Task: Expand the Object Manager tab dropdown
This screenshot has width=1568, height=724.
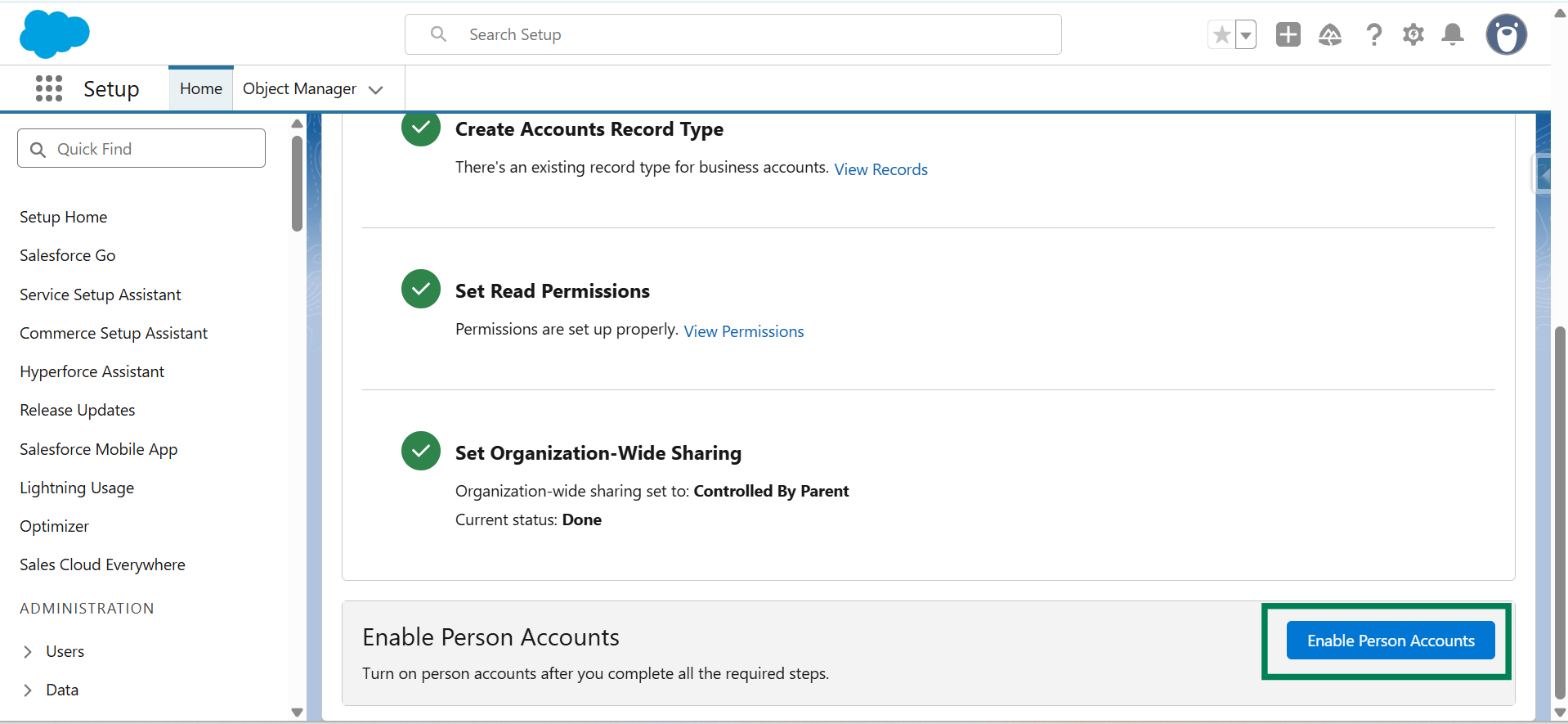Action: coord(376,89)
